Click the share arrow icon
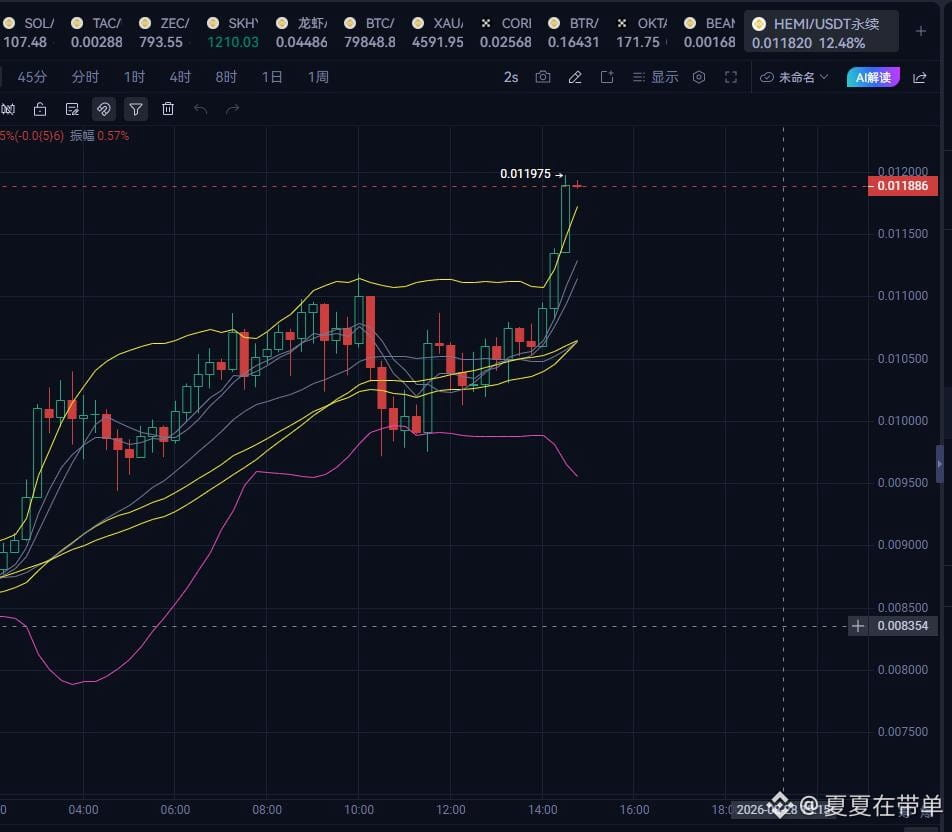 coord(920,77)
